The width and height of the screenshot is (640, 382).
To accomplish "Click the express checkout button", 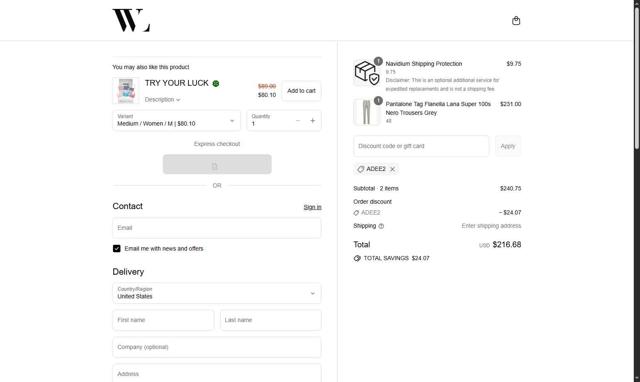I will (217, 164).
